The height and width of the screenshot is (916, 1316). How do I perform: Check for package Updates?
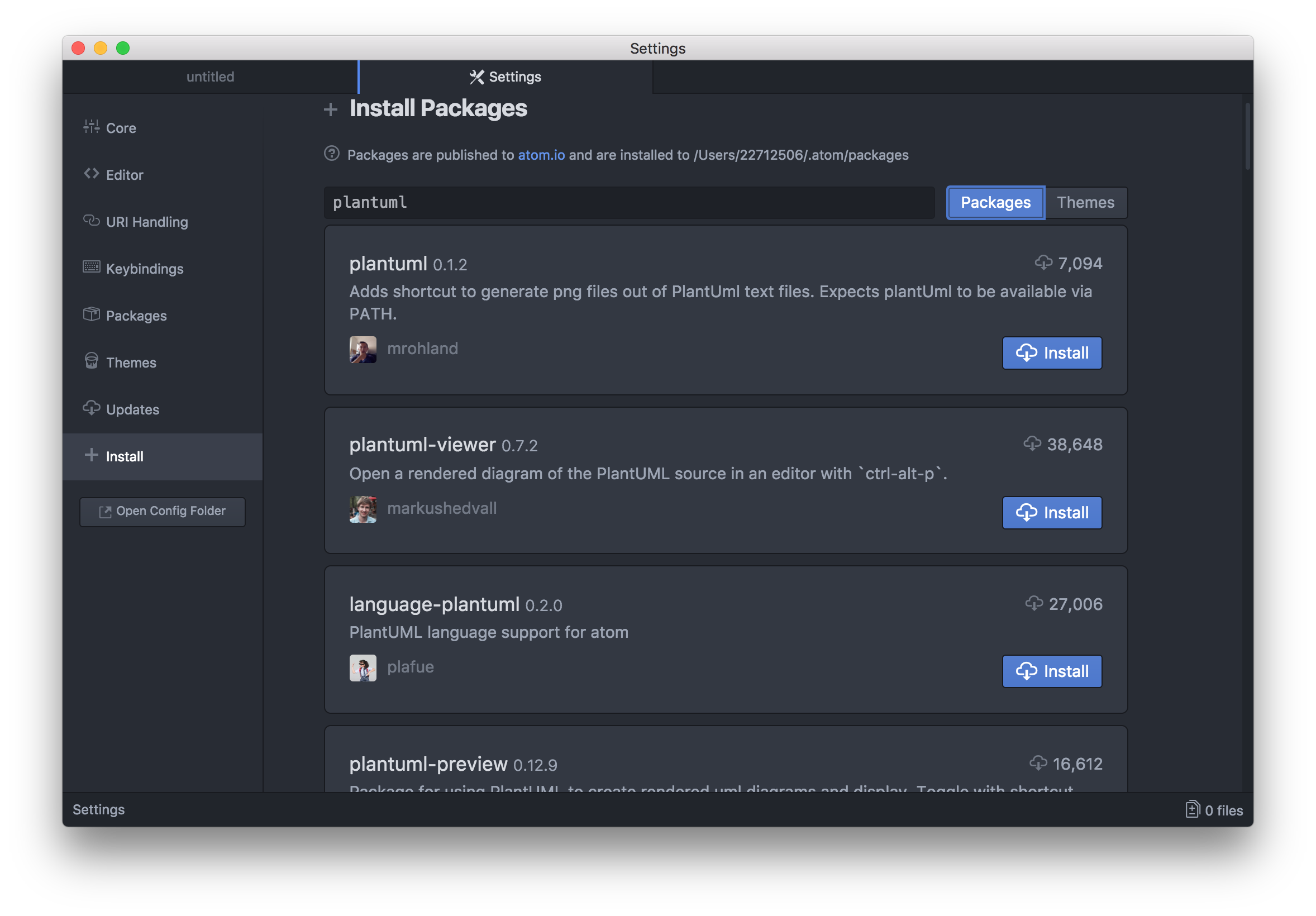[x=132, y=409]
